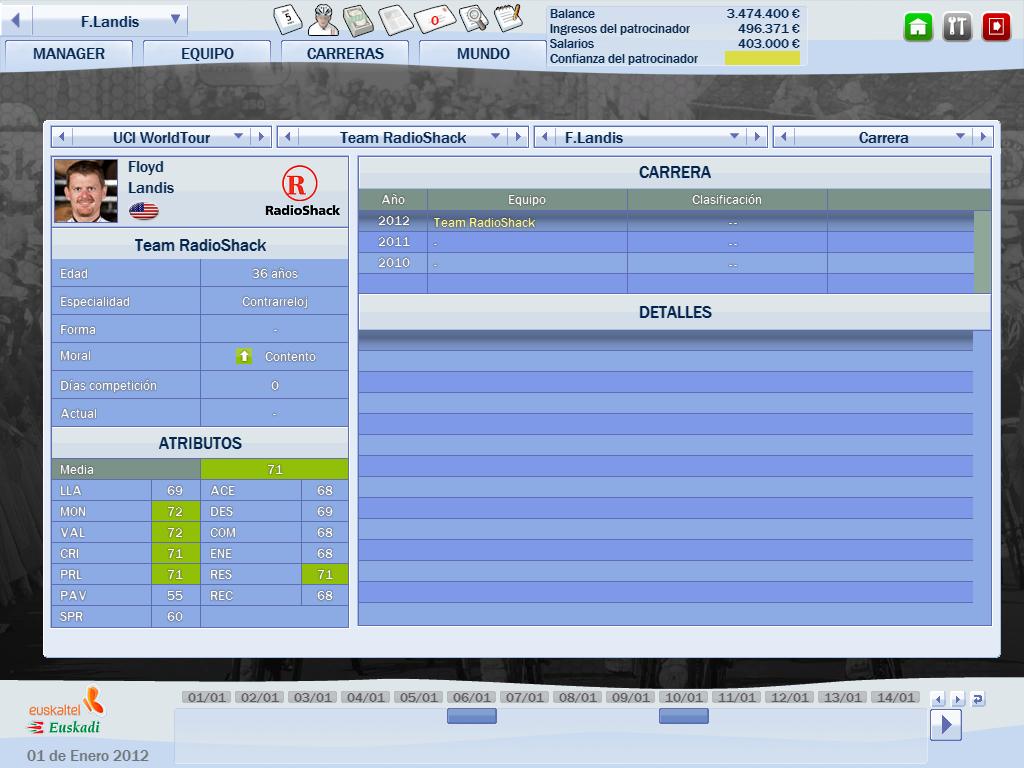
Task: Open the newspaper icon in the toolbar
Action: 397,18
